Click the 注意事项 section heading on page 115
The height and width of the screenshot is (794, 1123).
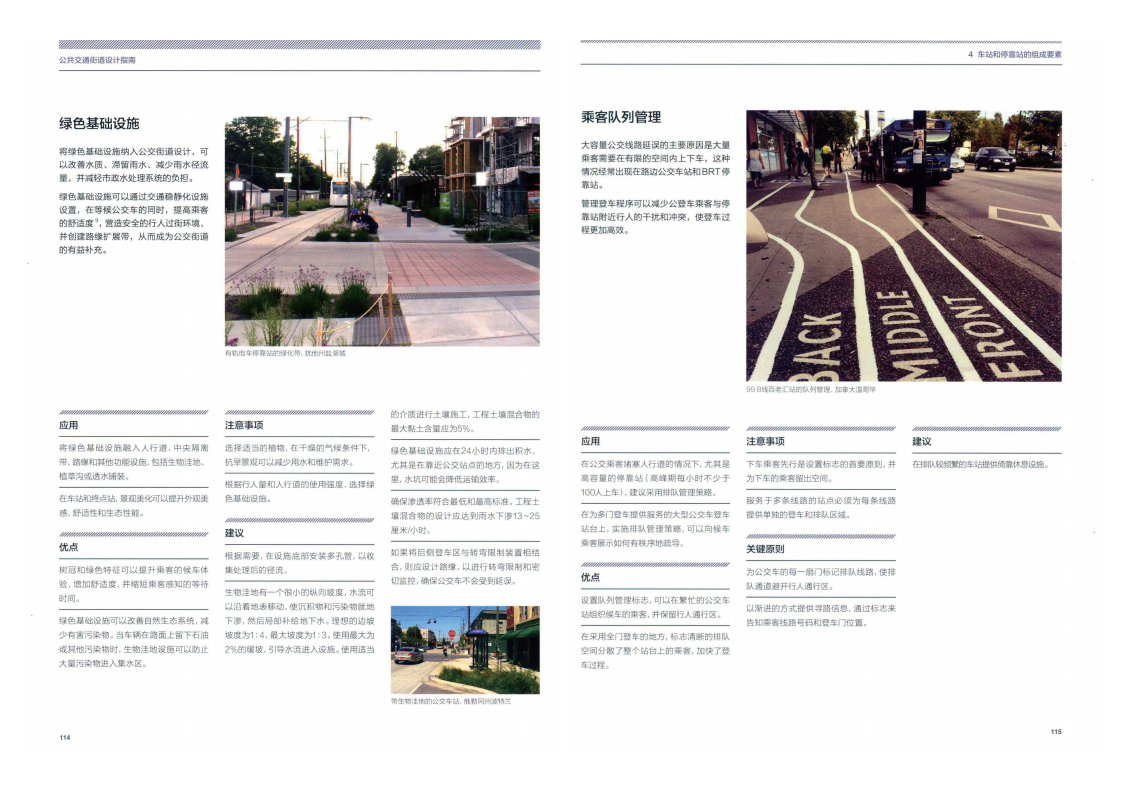[x=765, y=441]
